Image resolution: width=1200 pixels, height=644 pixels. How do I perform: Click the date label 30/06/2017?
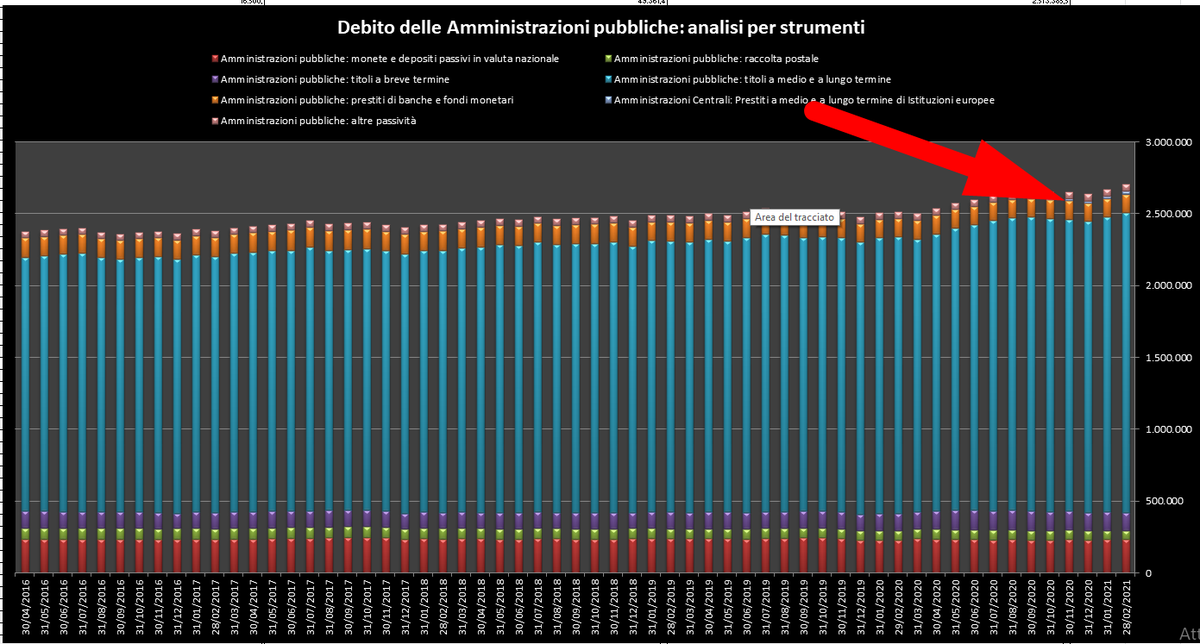(293, 608)
